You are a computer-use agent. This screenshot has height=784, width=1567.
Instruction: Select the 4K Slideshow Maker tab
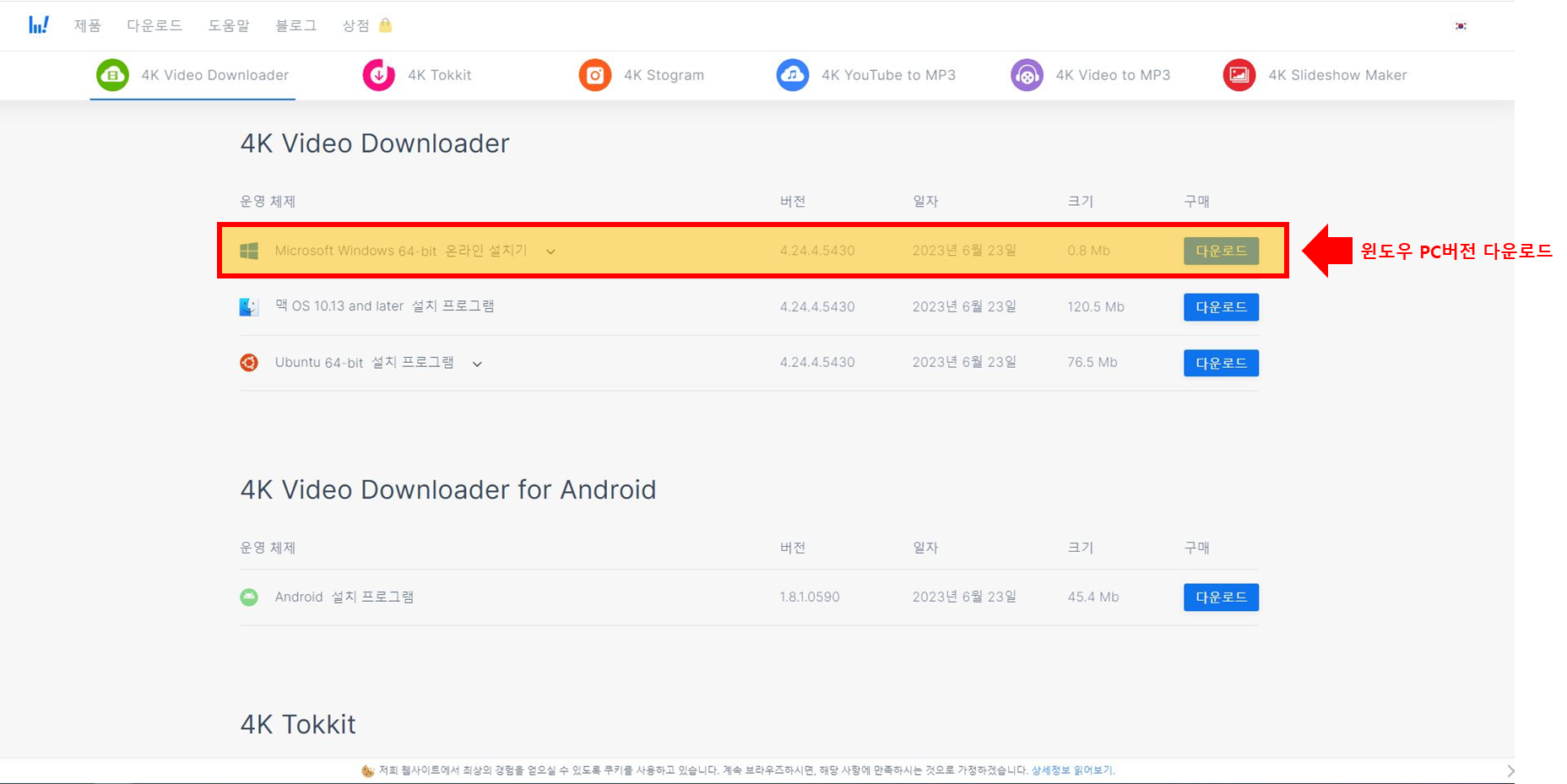point(1315,75)
